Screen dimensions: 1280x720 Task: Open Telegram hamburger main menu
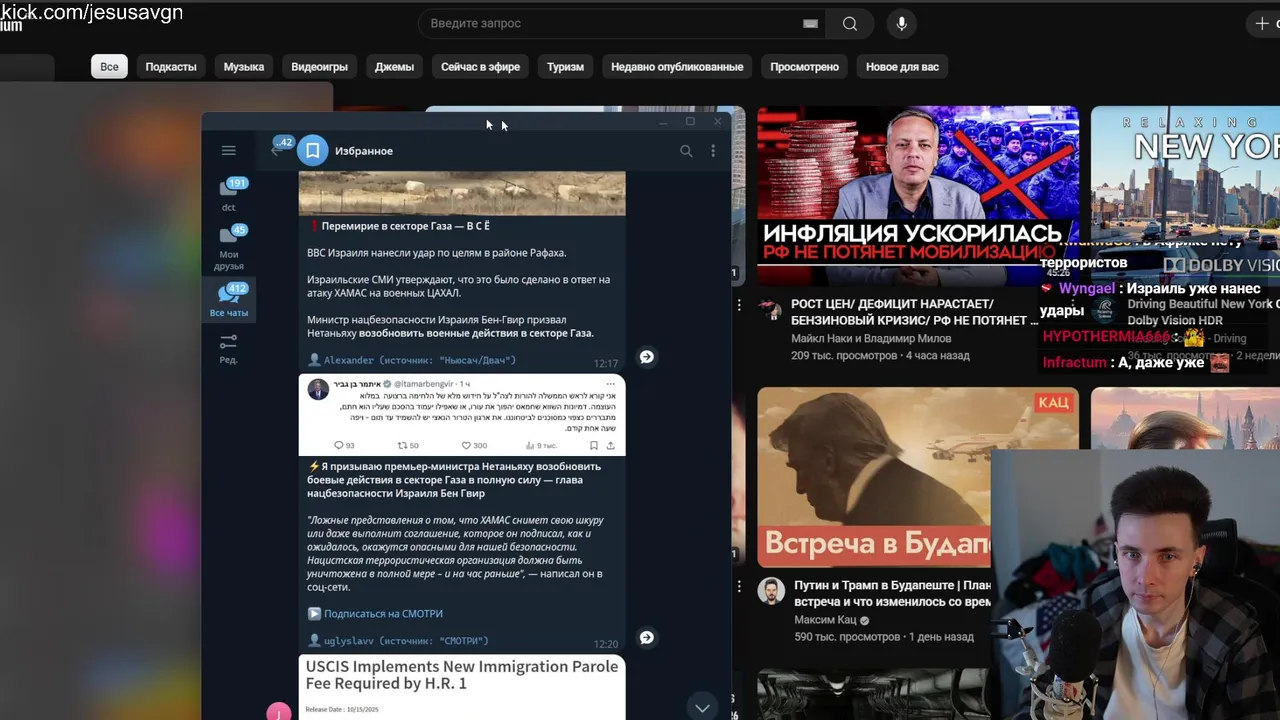coord(228,151)
